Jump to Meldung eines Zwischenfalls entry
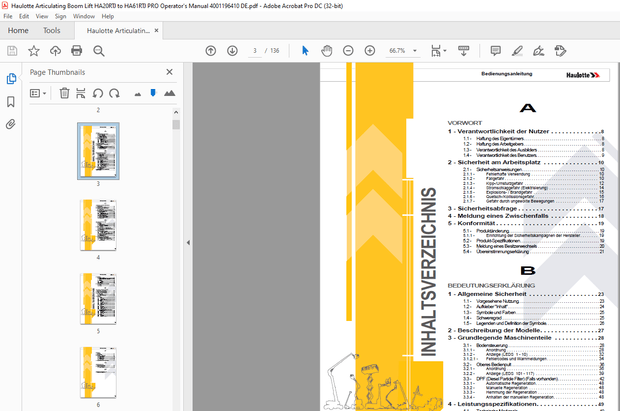The width and height of the screenshot is (620, 411). (x=525, y=216)
